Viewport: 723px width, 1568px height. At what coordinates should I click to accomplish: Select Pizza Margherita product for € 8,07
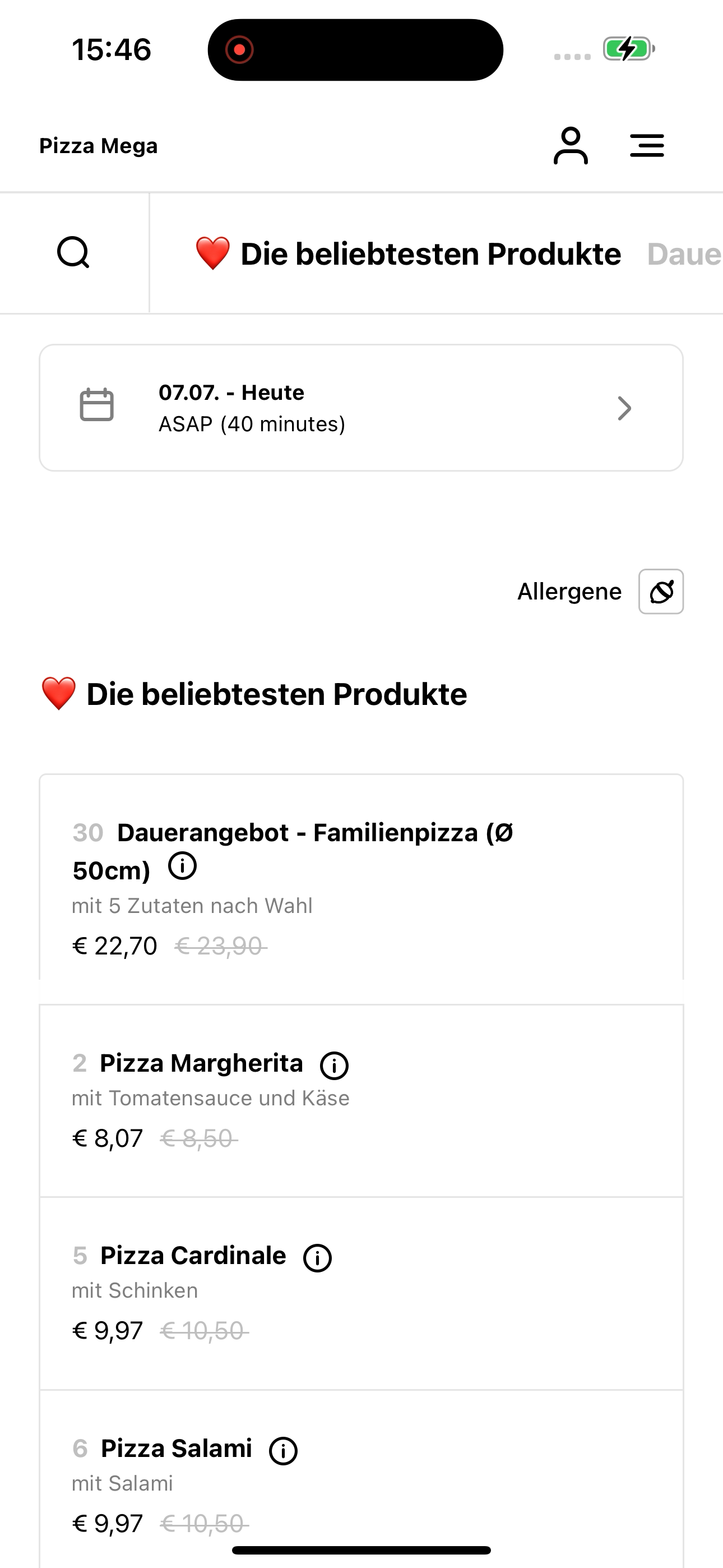click(361, 1100)
